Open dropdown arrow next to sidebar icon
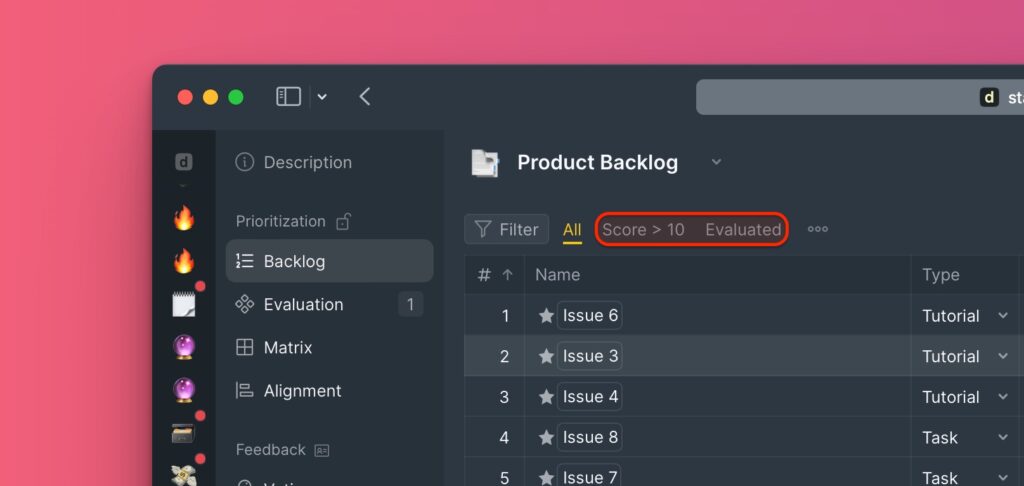 point(322,97)
